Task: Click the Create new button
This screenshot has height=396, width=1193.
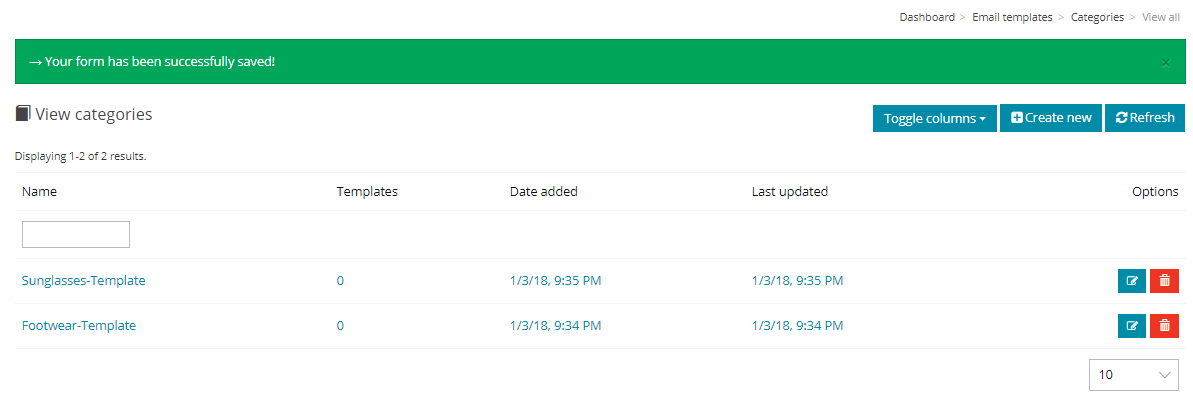Action: [x=1051, y=118]
